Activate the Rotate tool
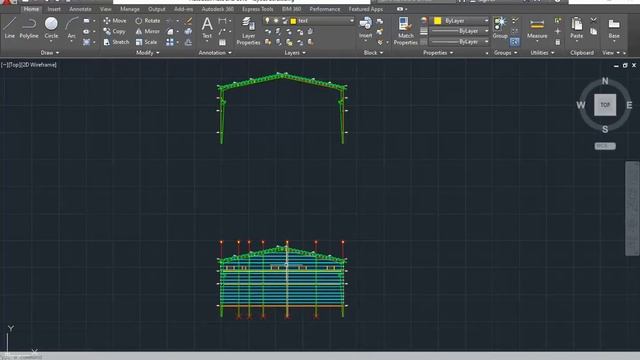The width and height of the screenshot is (640, 360). click(148, 20)
